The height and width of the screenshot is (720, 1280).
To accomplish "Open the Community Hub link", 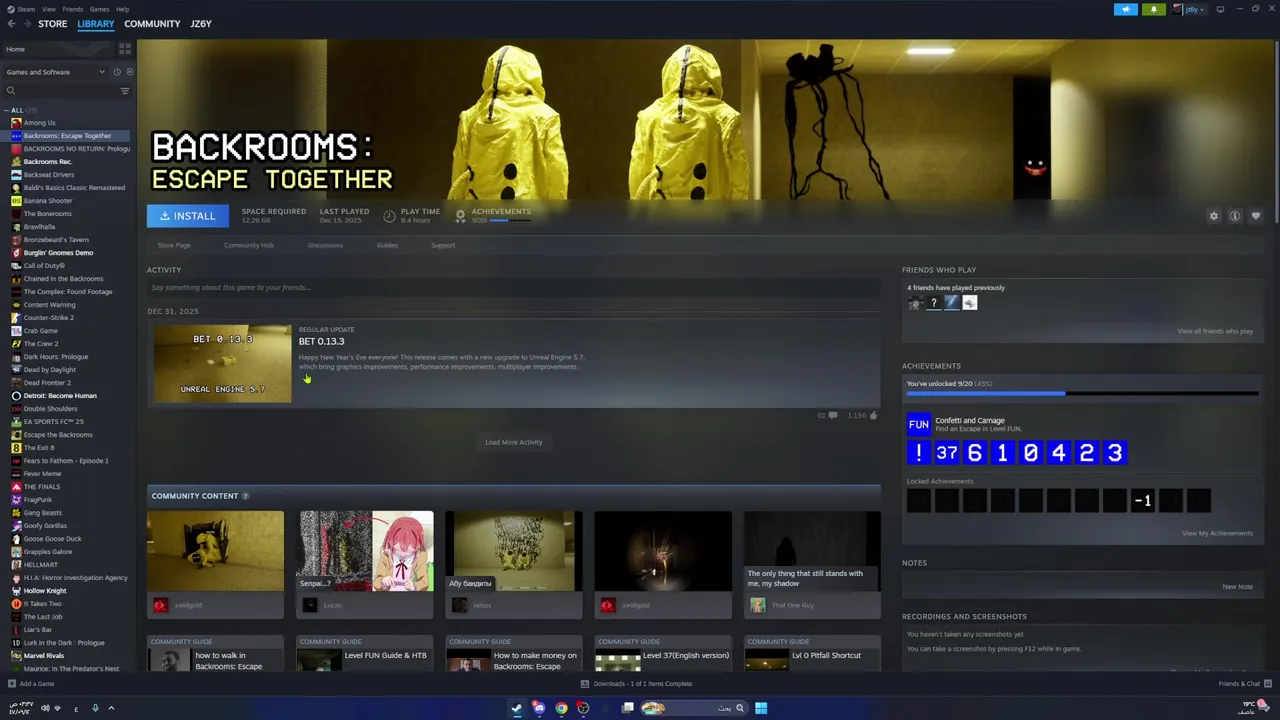I will coord(248,245).
